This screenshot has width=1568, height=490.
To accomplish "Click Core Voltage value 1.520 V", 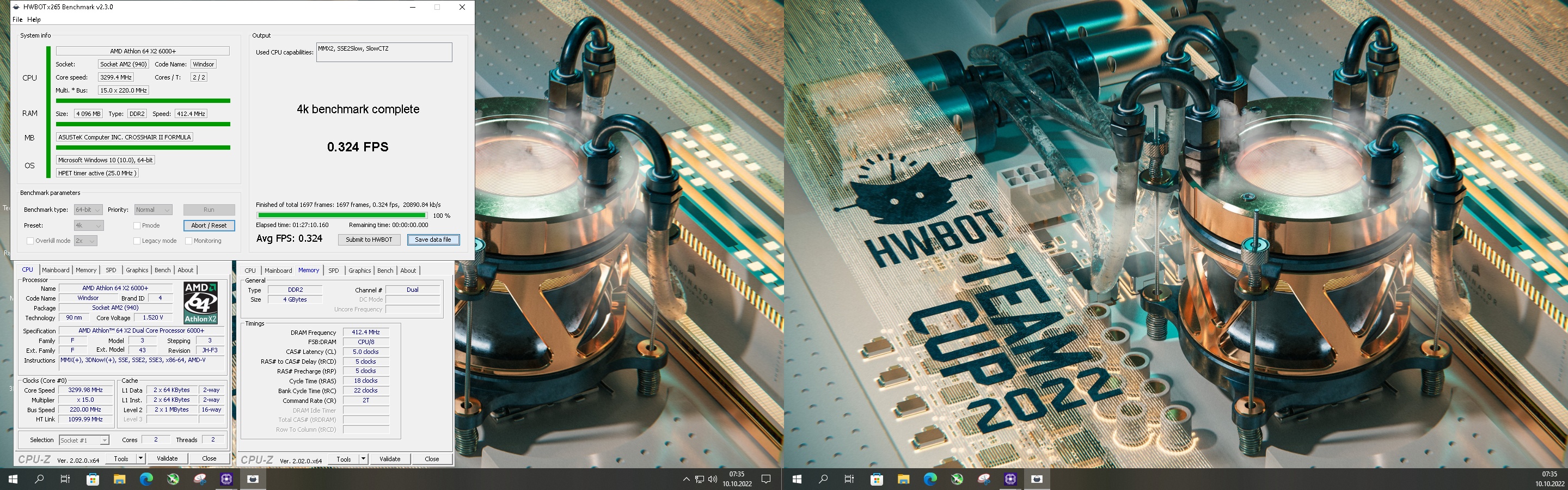I will pos(153,318).
